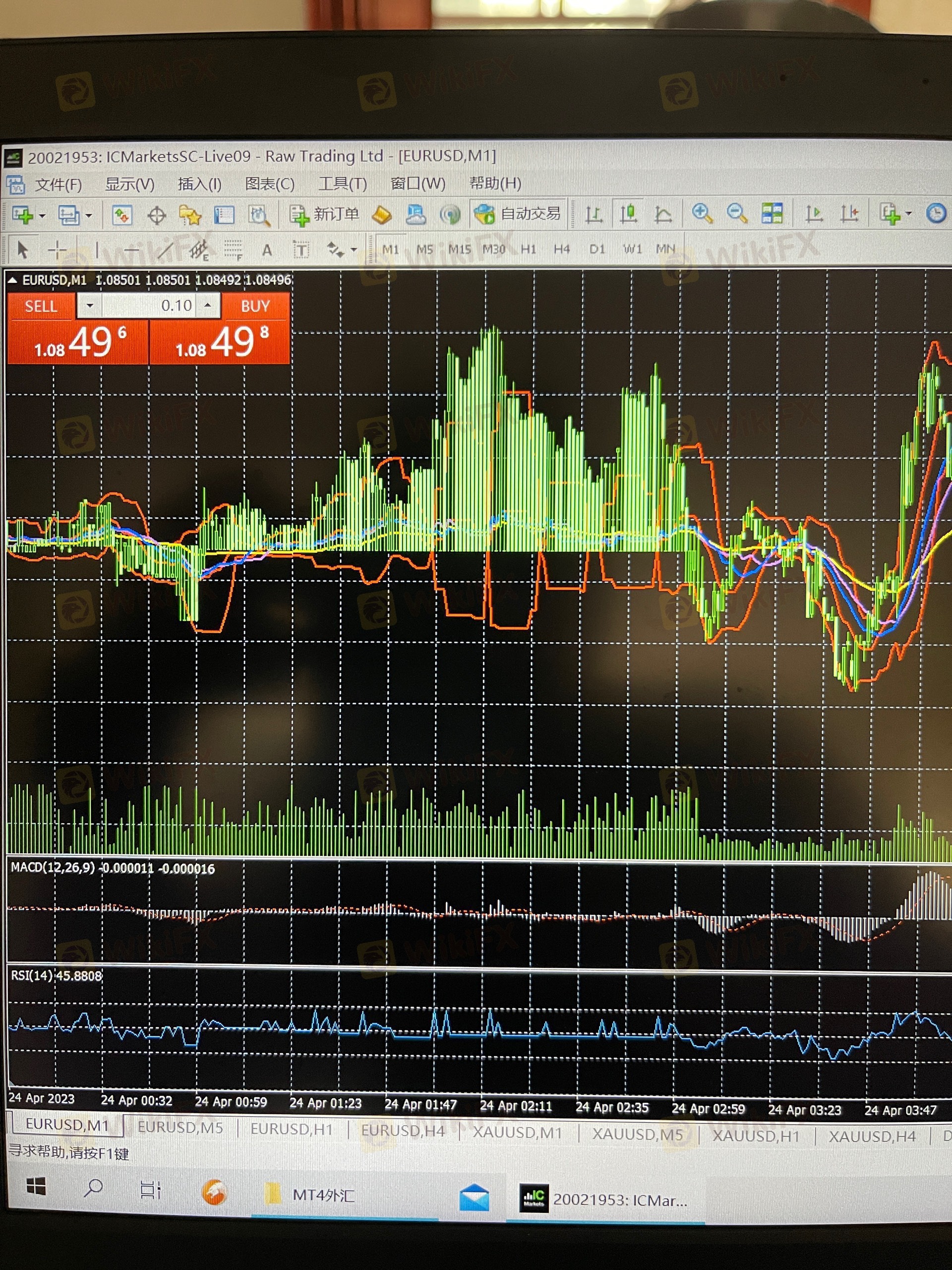Expand the arrows objects dropdown
The height and width of the screenshot is (1270, 952).
pyautogui.click(x=354, y=251)
